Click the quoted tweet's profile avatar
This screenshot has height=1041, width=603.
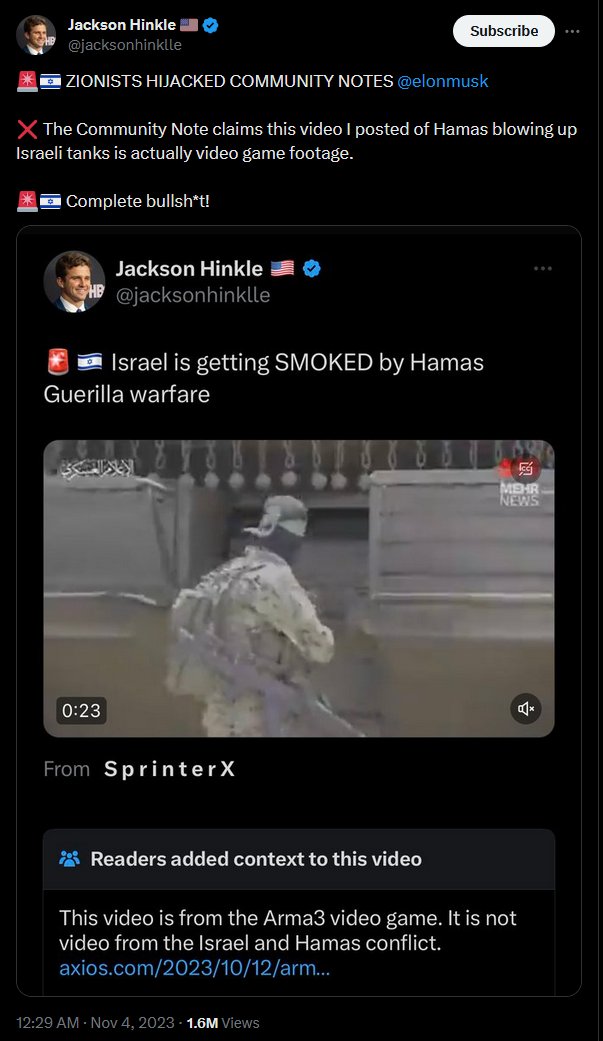coord(74,281)
